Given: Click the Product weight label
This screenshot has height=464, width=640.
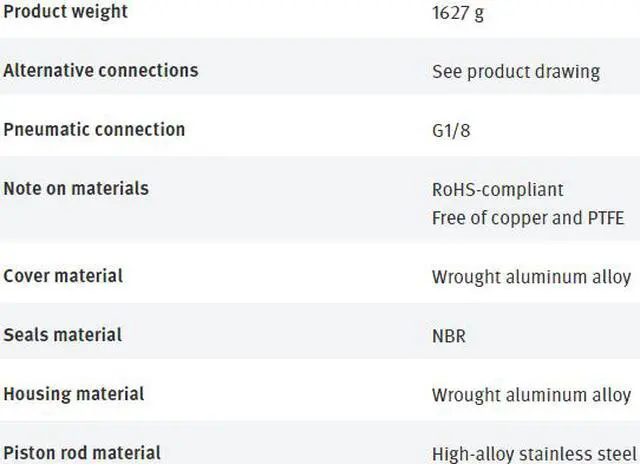Looking at the screenshot, I should coord(65,12).
